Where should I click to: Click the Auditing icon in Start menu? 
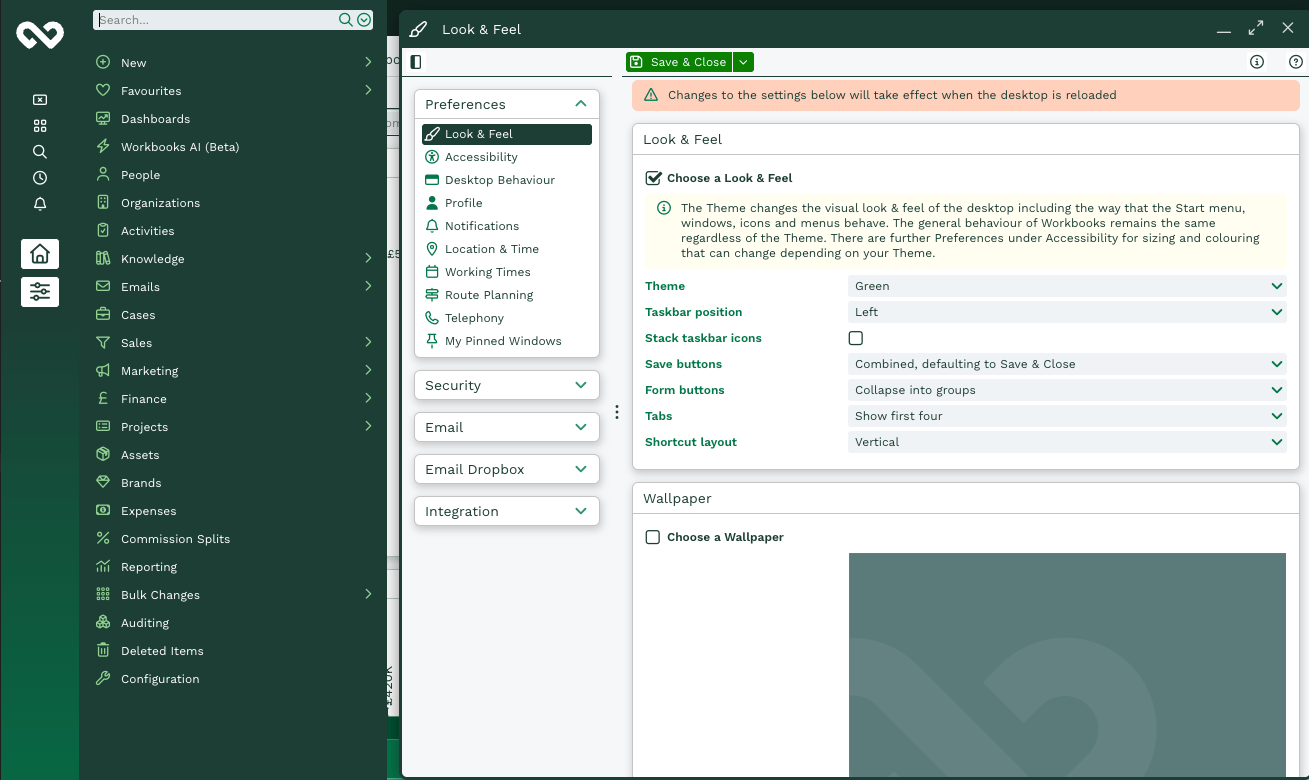pos(103,622)
